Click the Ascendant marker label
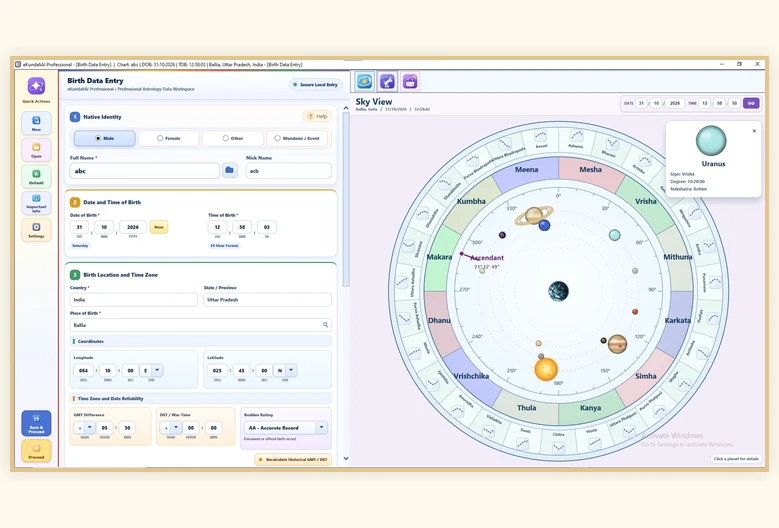The height and width of the screenshot is (528, 779). click(x=487, y=257)
